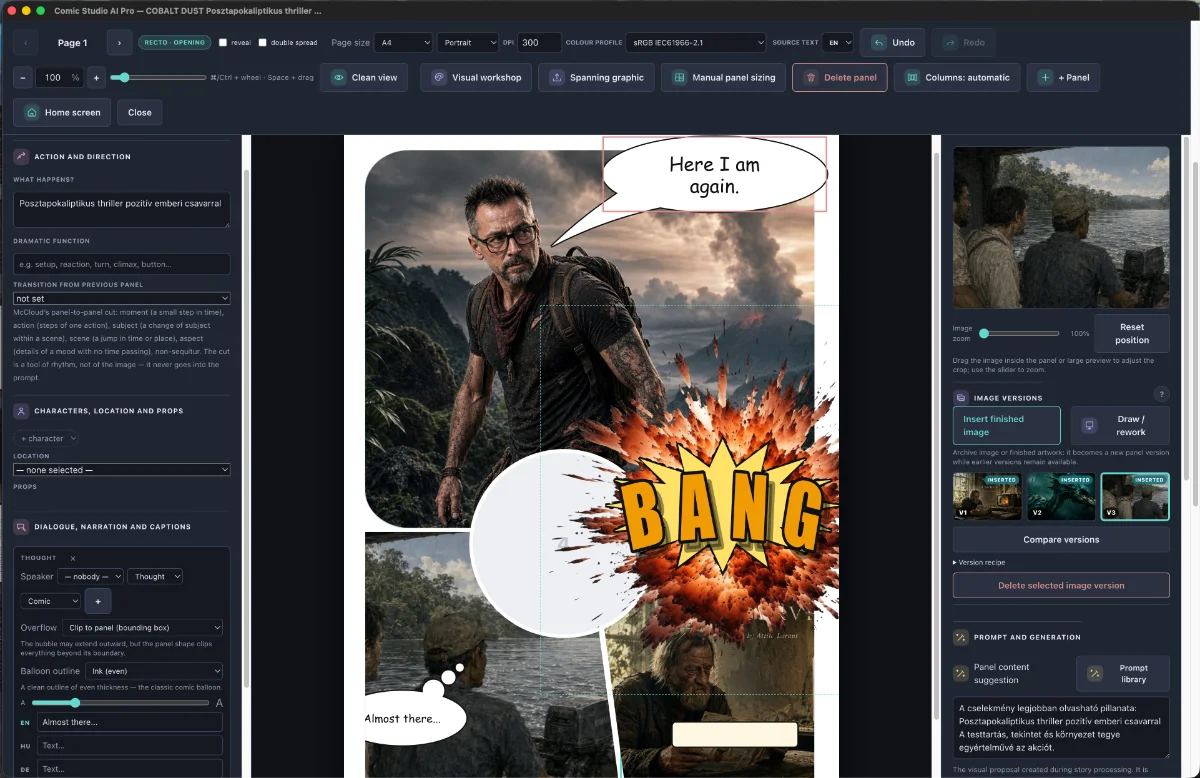This screenshot has height=778, width=1200.
Task: Open the Portrait orientation dropdown
Action: 467,43
